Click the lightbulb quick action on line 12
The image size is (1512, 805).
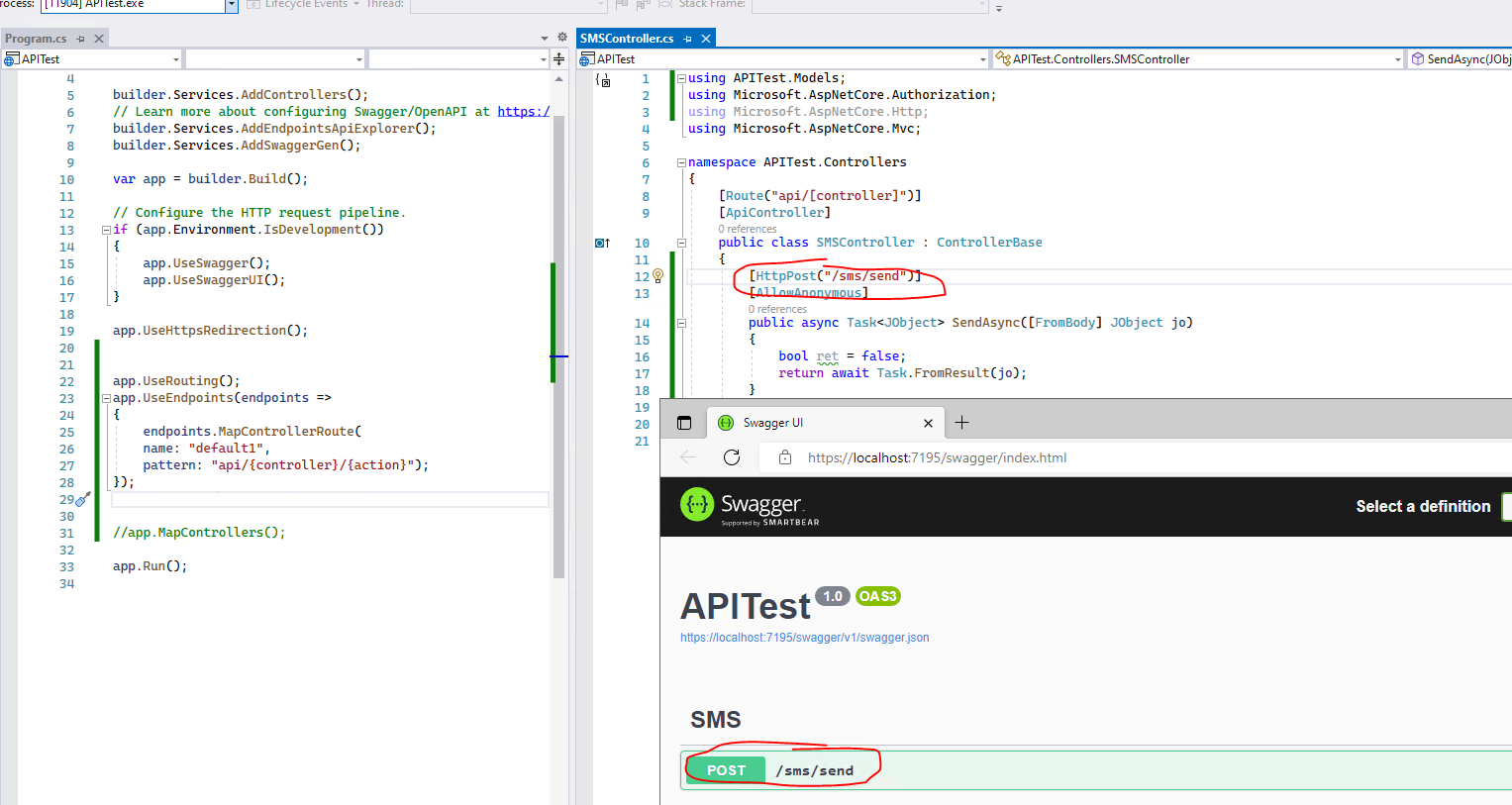click(657, 276)
